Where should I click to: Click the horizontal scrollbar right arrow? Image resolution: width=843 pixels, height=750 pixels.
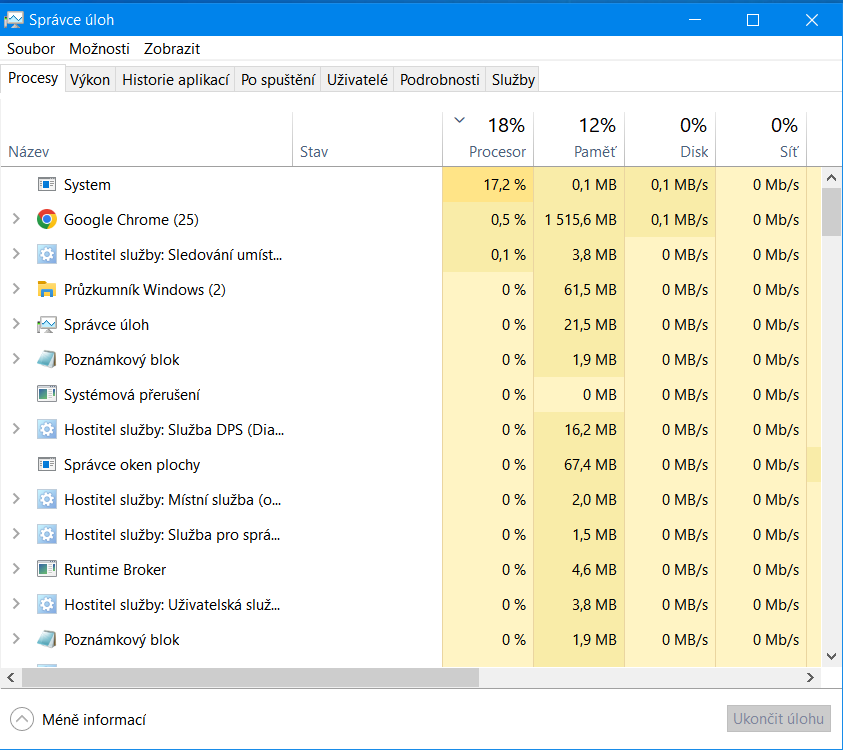click(x=811, y=678)
